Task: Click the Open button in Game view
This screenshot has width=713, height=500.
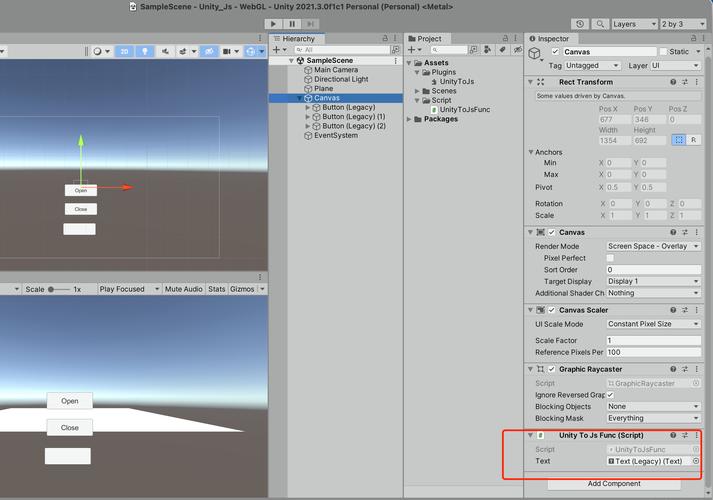Action: pos(70,401)
